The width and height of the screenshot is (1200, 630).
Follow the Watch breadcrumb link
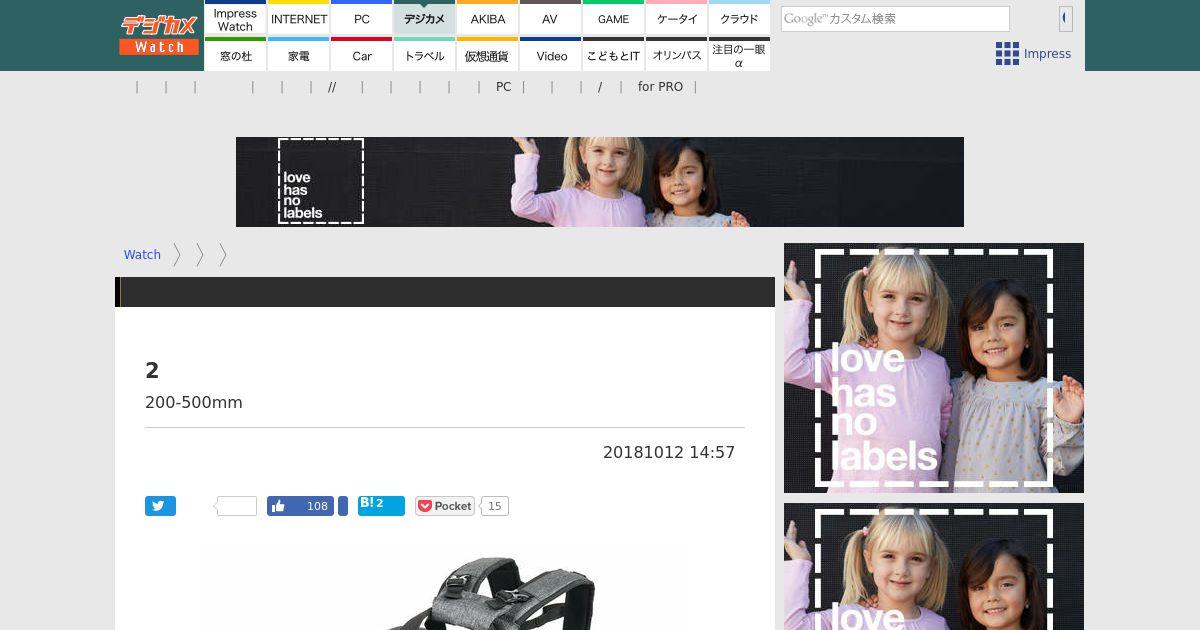[x=142, y=255]
